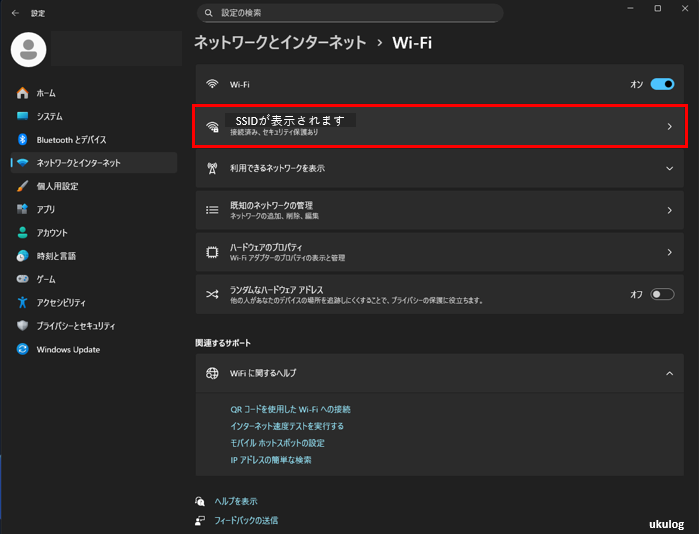Viewport: 699px width, 534px height.
Task: Click the Home icon in the sidebar
Action: coord(22,93)
